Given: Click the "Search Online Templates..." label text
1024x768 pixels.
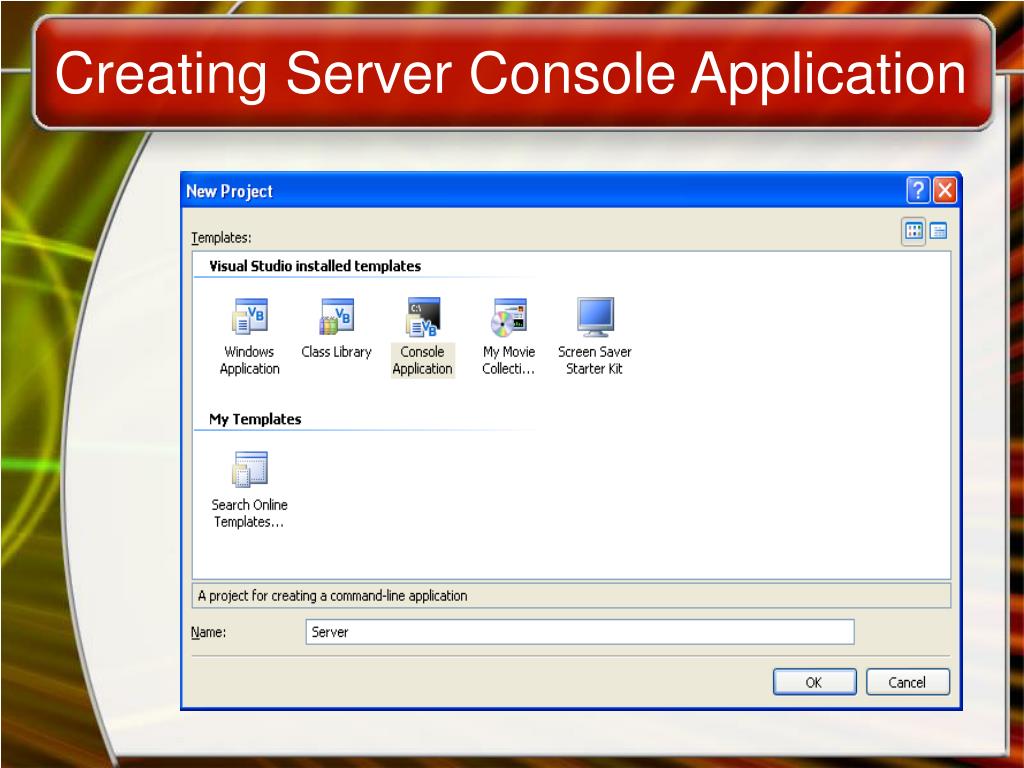Looking at the screenshot, I should (249, 513).
